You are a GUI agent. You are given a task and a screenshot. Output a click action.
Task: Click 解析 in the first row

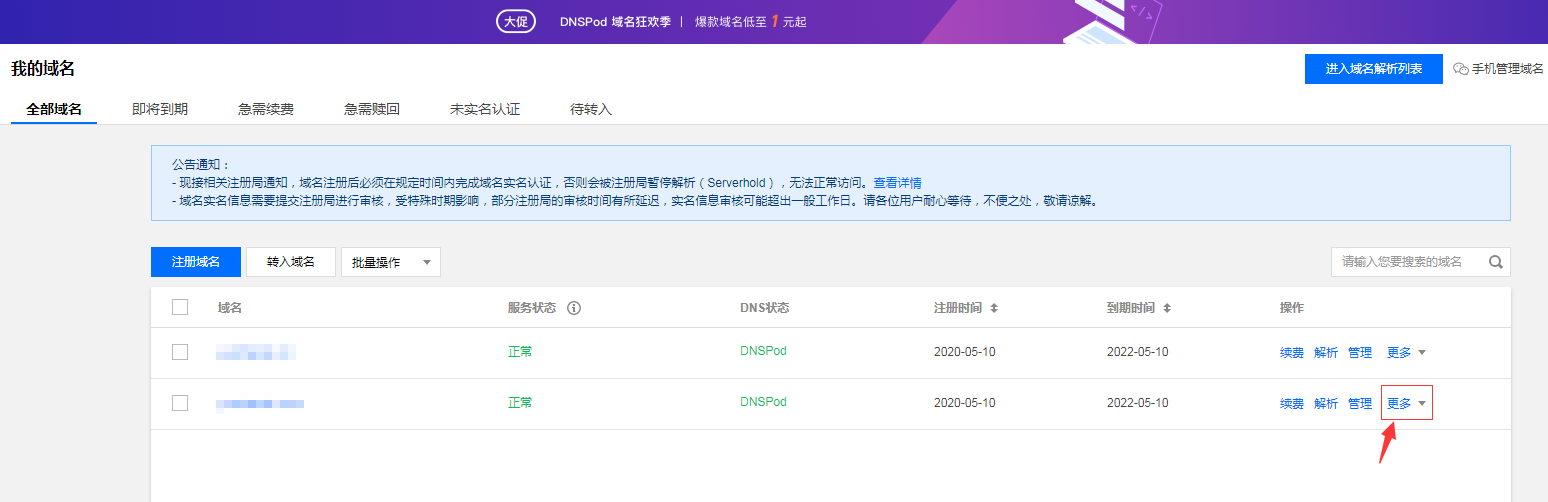coord(1326,353)
